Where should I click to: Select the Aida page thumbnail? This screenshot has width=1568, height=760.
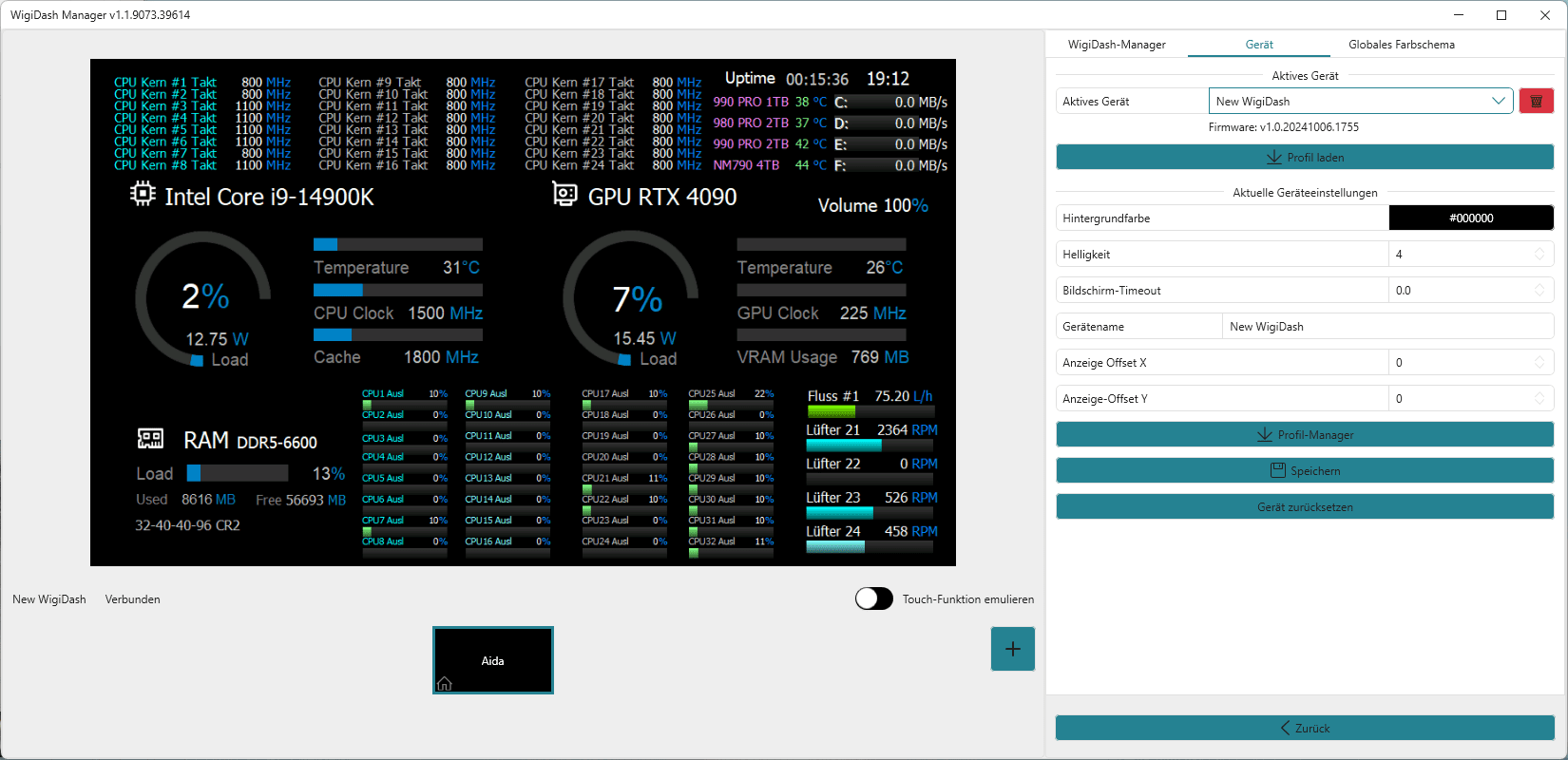pyautogui.click(x=492, y=660)
